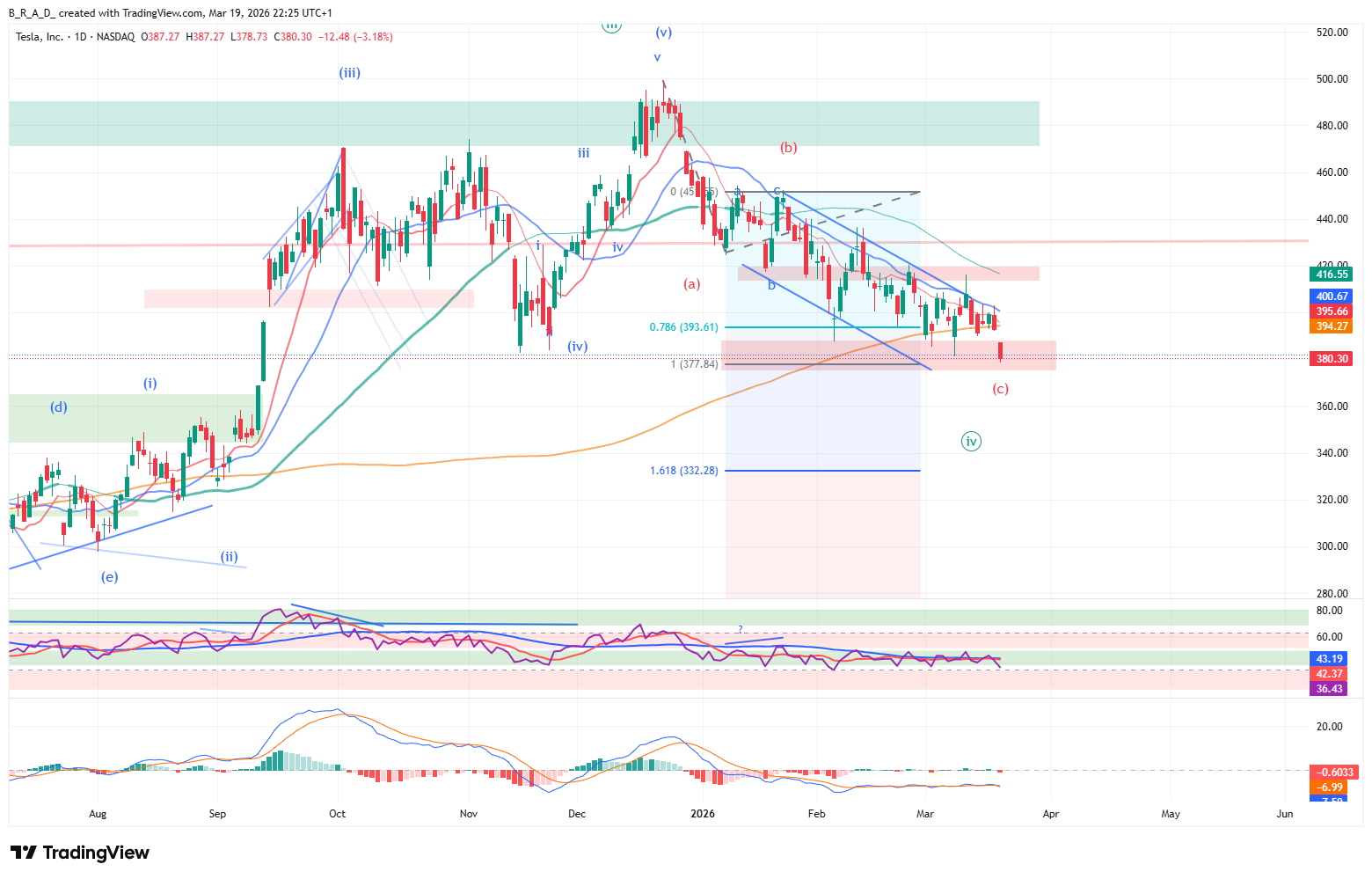The width and height of the screenshot is (1372, 879).
Task: Select the orange 394.27 moving average tag
Action: [1332, 326]
